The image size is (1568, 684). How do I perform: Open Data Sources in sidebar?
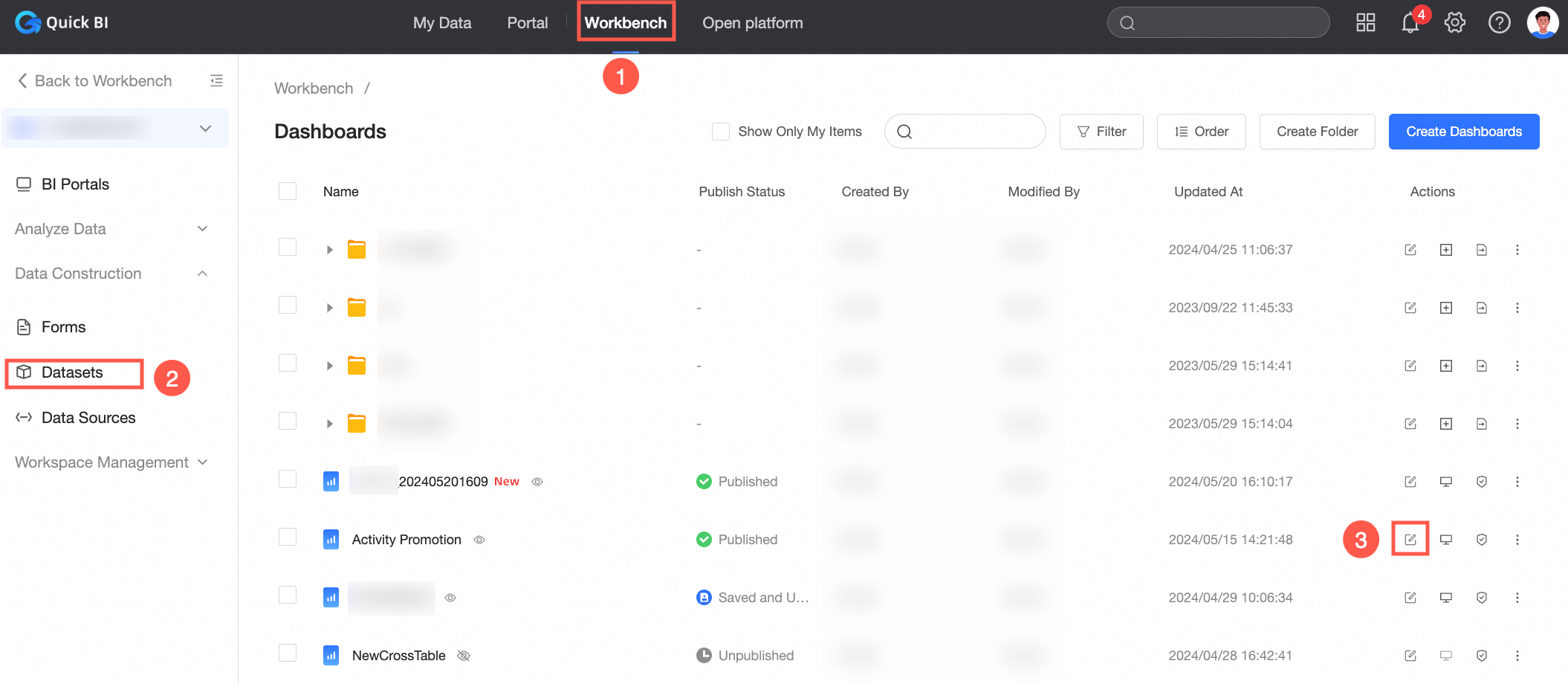88,418
